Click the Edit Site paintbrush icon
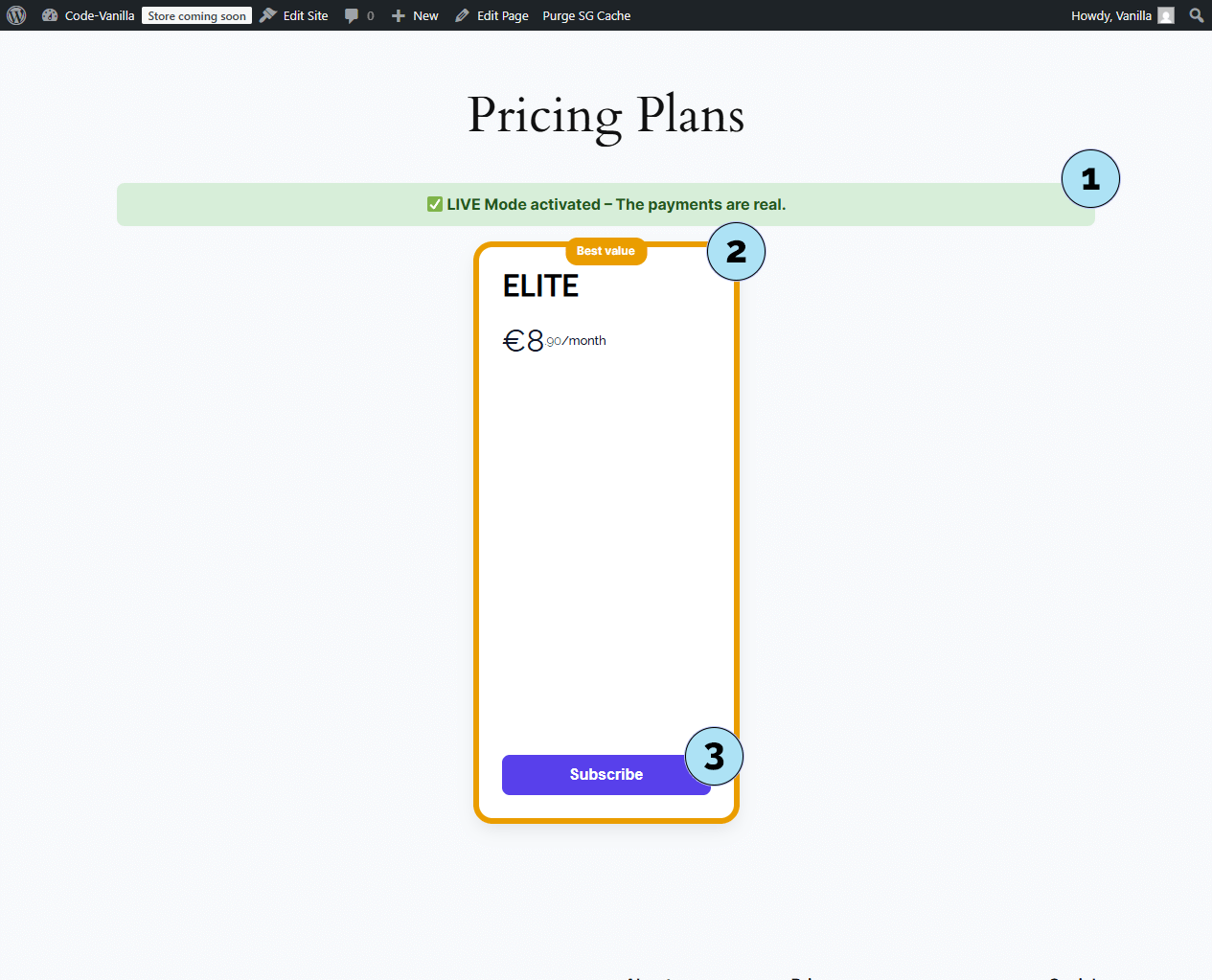Screen dimensions: 1212x980 point(268,15)
